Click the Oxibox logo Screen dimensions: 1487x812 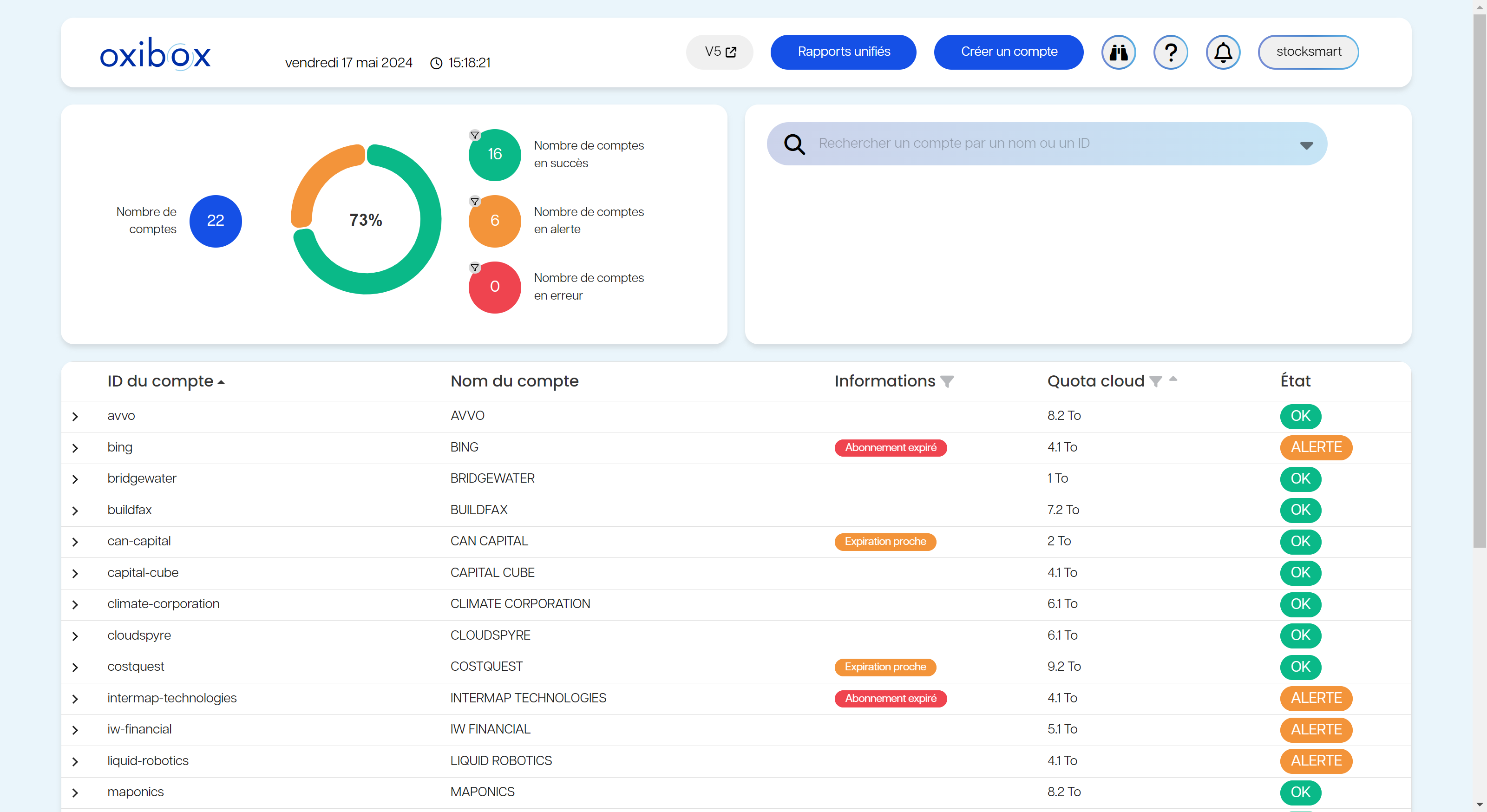155,54
